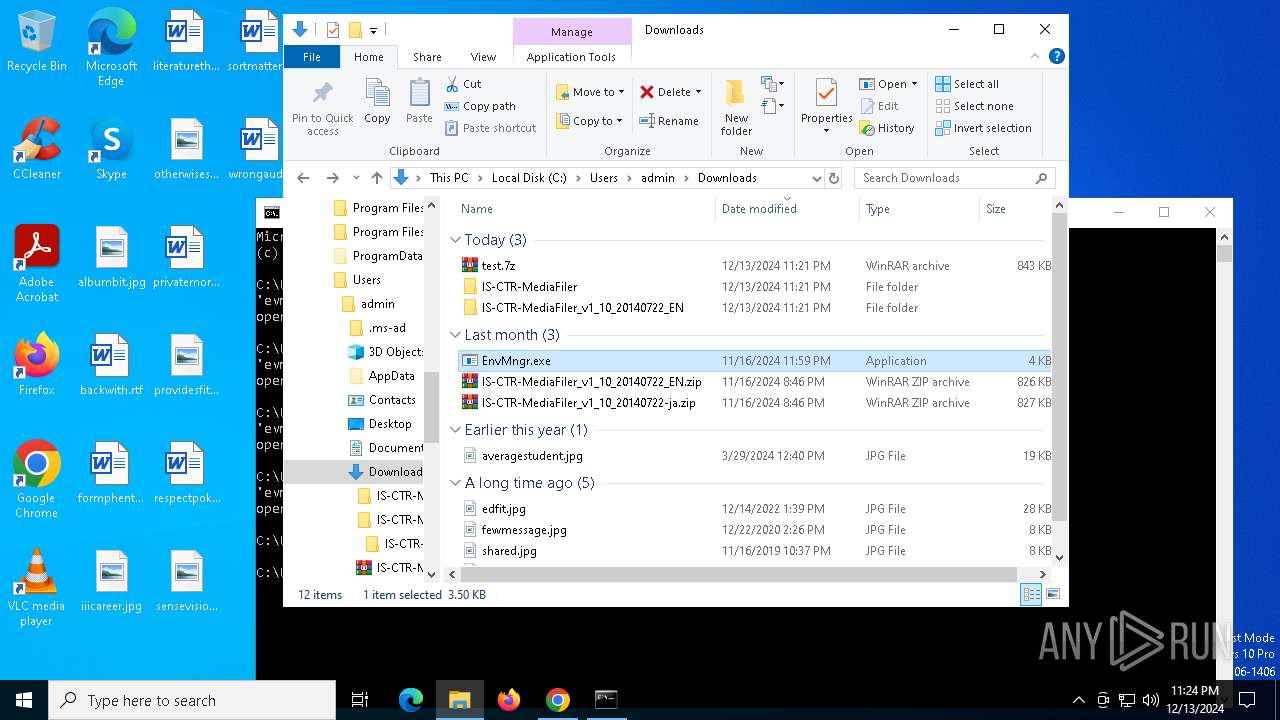Click Users in the address breadcrumb
Image resolution: width=1280 pixels, height=720 pixels.
pyautogui.click(x=603, y=178)
